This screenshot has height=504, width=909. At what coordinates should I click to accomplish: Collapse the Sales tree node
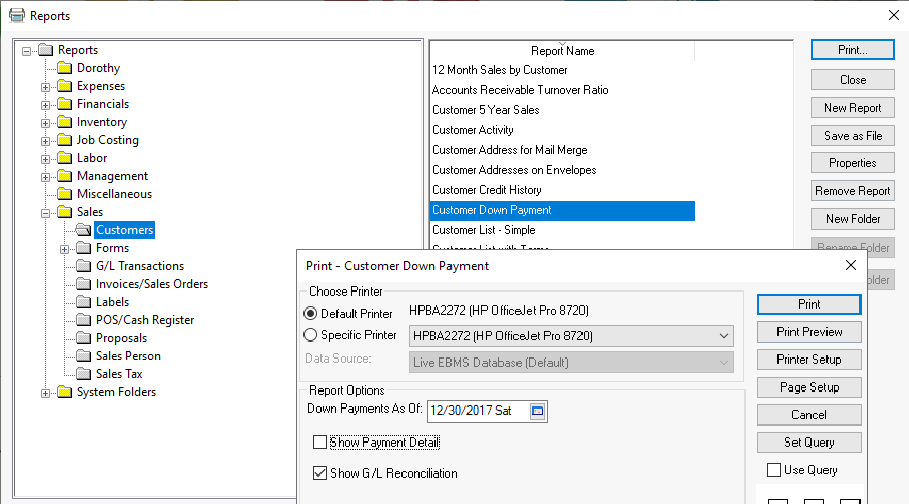(x=46, y=212)
